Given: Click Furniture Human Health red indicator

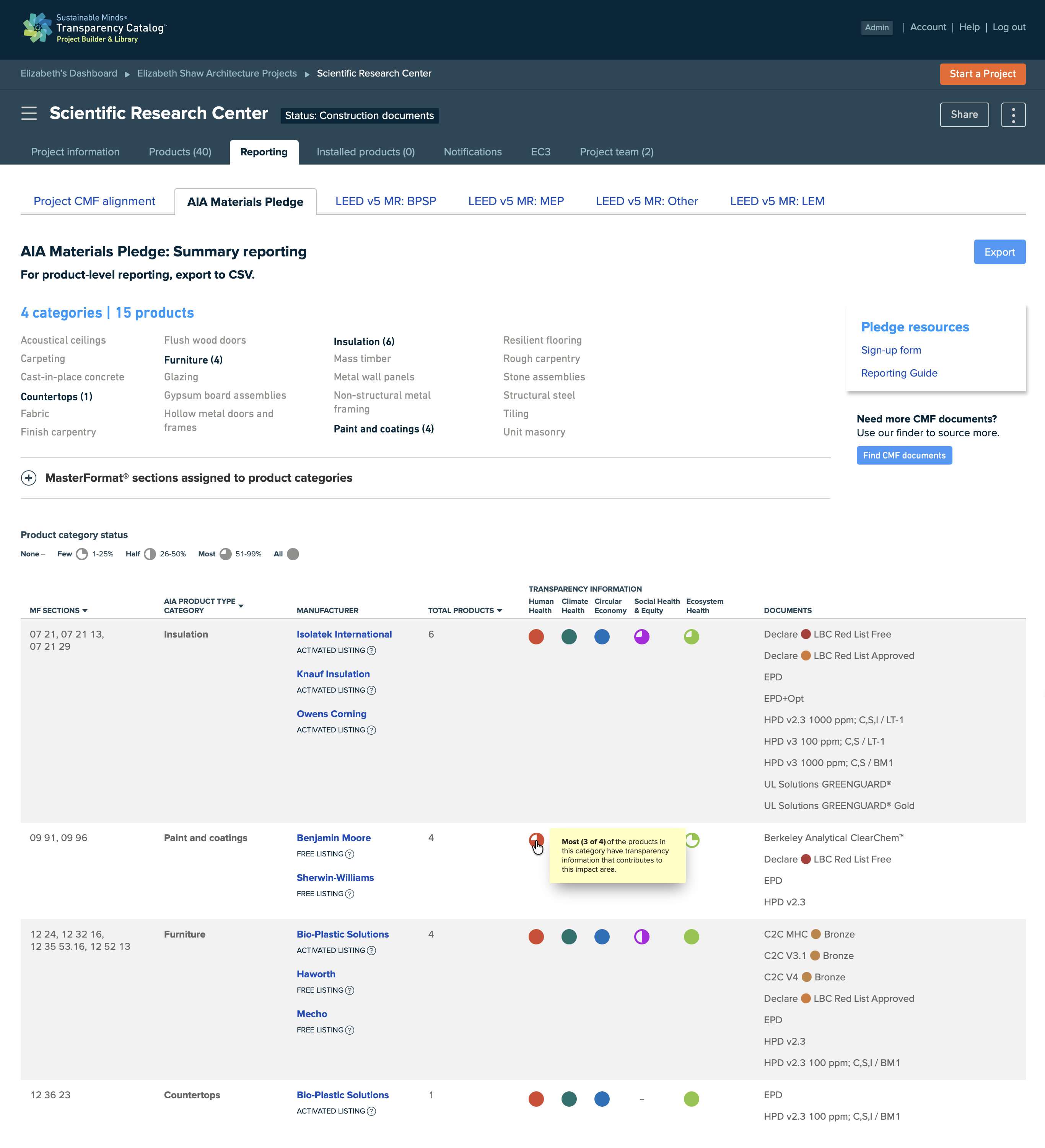Looking at the screenshot, I should click(x=536, y=937).
